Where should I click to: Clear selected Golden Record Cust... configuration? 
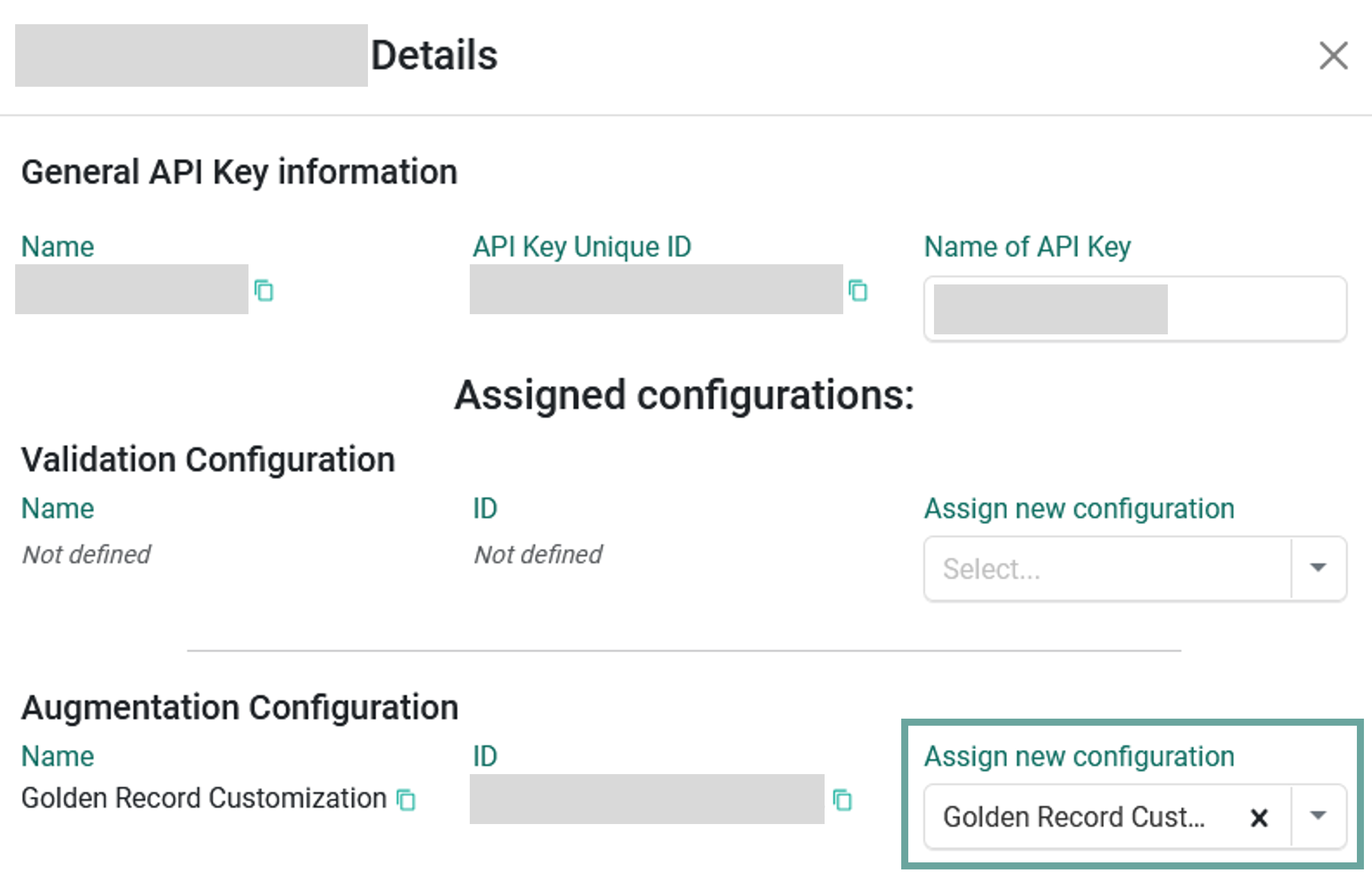1259,818
